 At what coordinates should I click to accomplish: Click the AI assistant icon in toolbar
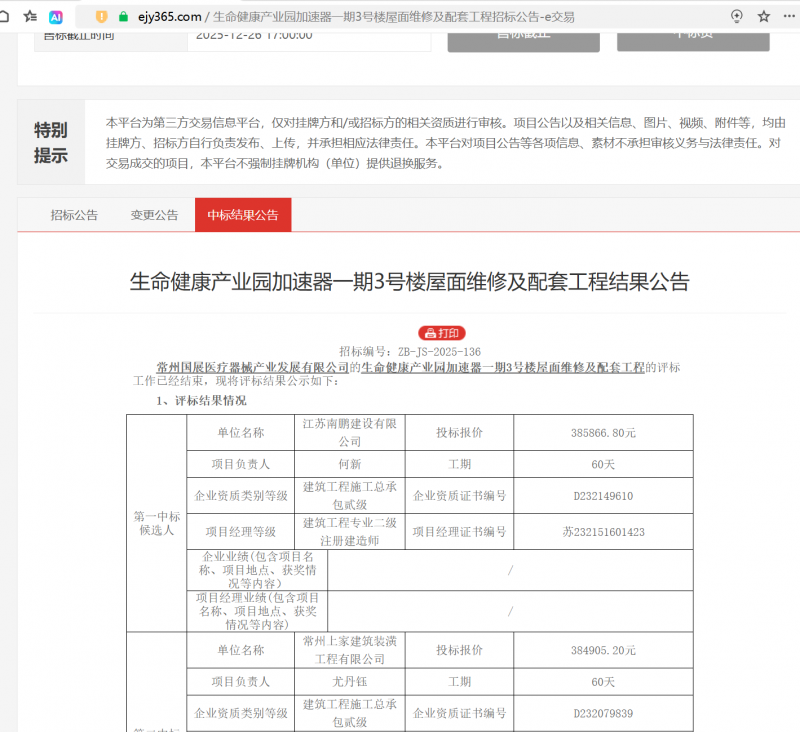pos(56,17)
